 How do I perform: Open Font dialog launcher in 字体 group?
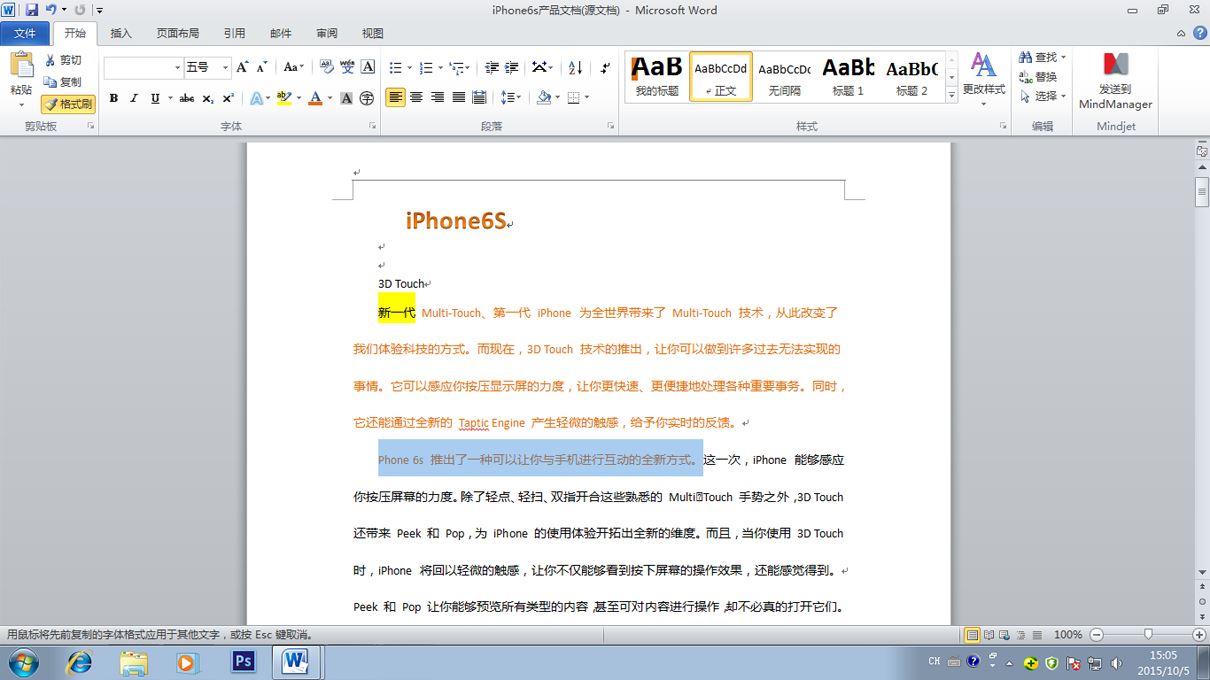pos(373,126)
